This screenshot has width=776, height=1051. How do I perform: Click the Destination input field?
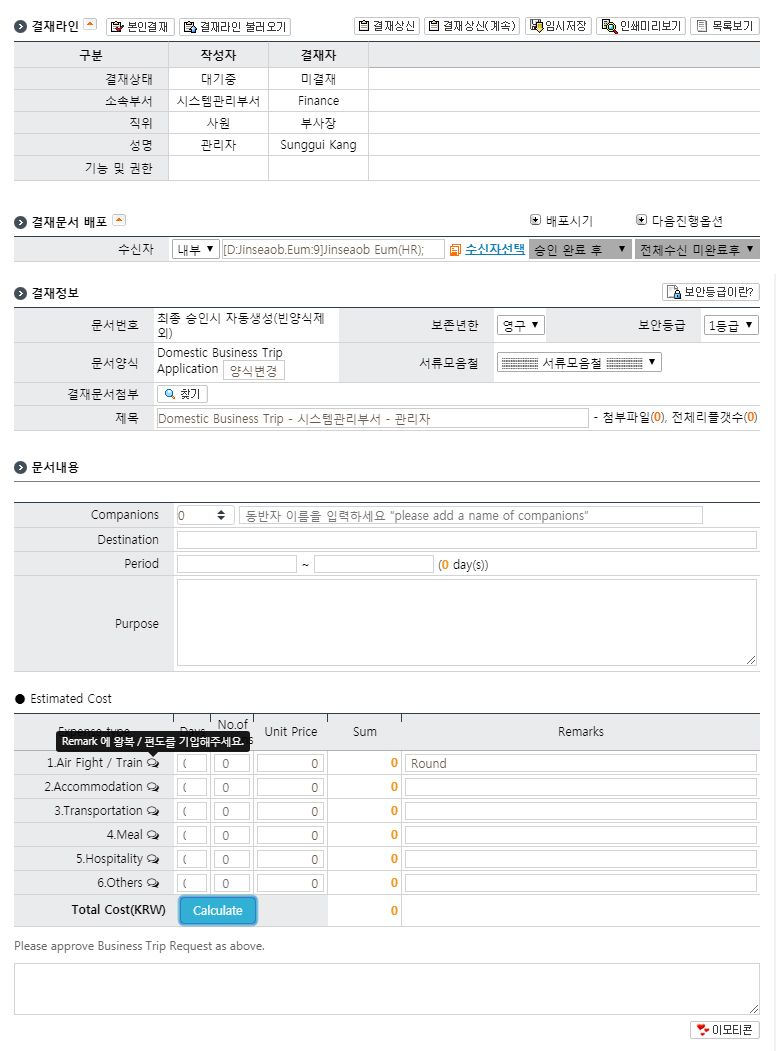[x=466, y=540]
